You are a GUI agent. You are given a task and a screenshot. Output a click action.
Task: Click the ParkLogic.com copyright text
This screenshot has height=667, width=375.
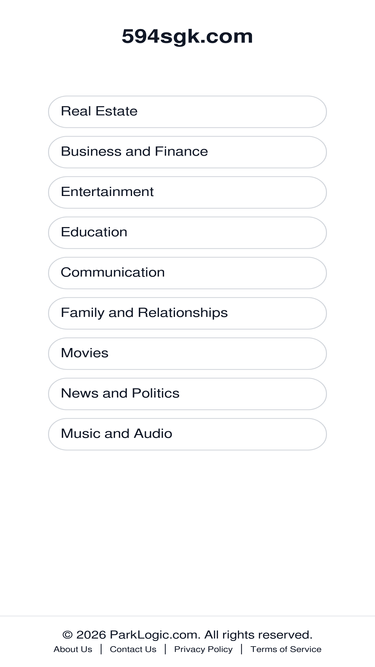pos(187,635)
